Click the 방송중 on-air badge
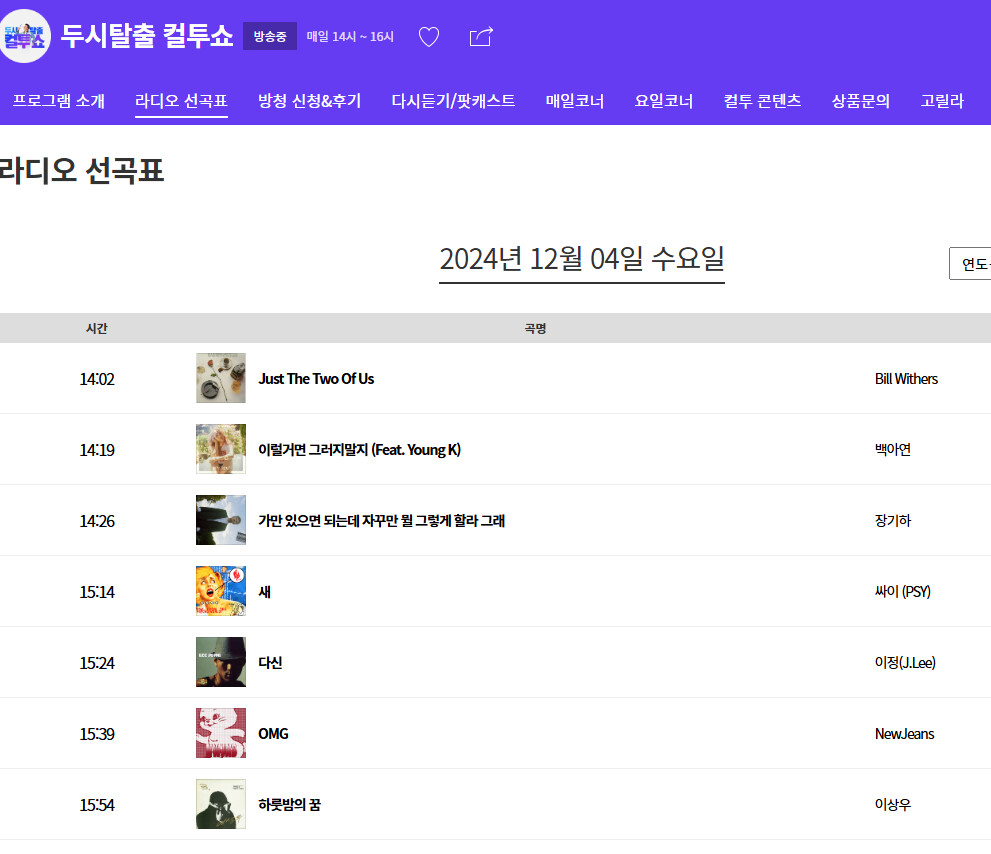Viewport: 991px width, 854px height. (270, 36)
